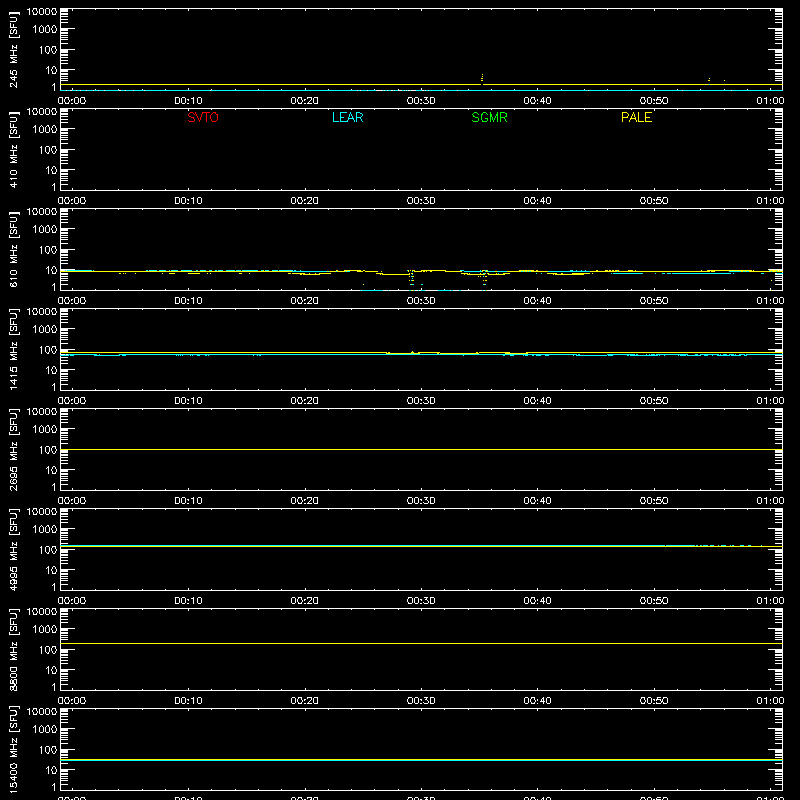Image resolution: width=800 pixels, height=800 pixels.
Task: Click the red SVTO legend label
Action: (x=203, y=117)
